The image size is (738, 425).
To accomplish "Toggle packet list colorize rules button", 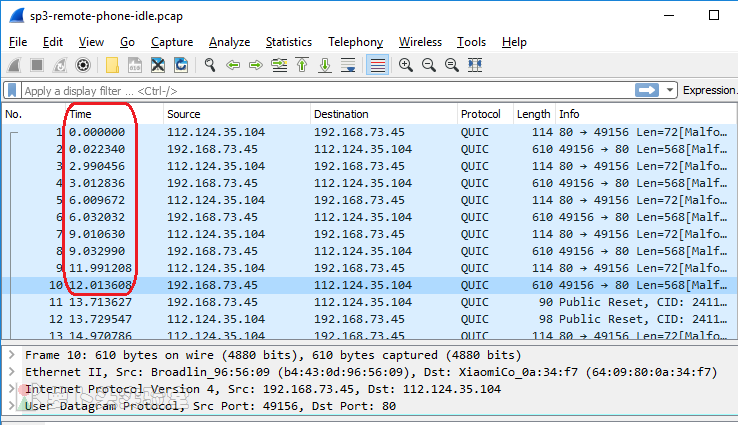I will [x=377, y=65].
